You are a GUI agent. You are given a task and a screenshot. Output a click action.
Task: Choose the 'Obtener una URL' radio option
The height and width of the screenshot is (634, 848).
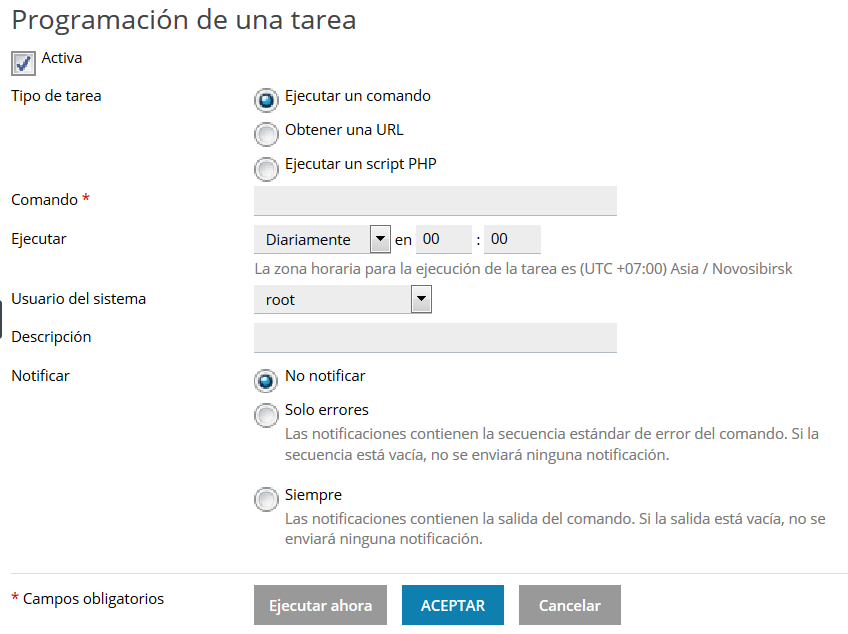(266, 134)
